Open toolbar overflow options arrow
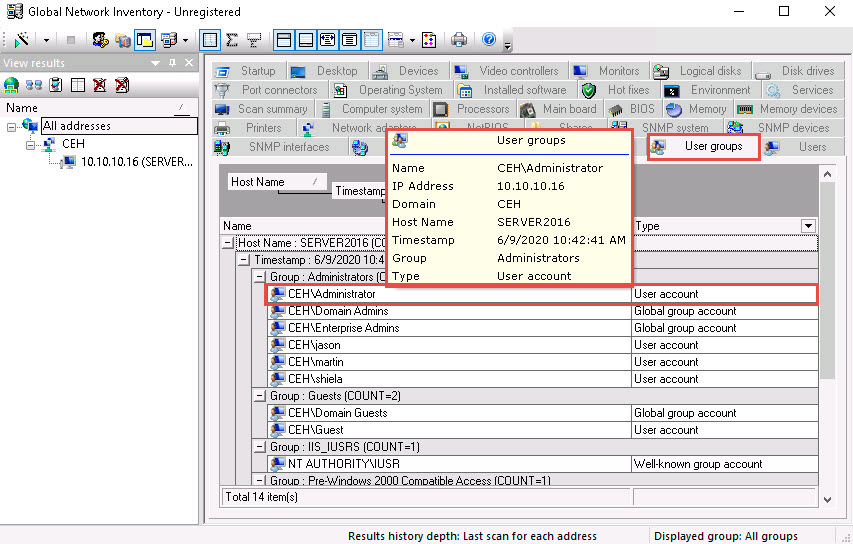 point(508,45)
